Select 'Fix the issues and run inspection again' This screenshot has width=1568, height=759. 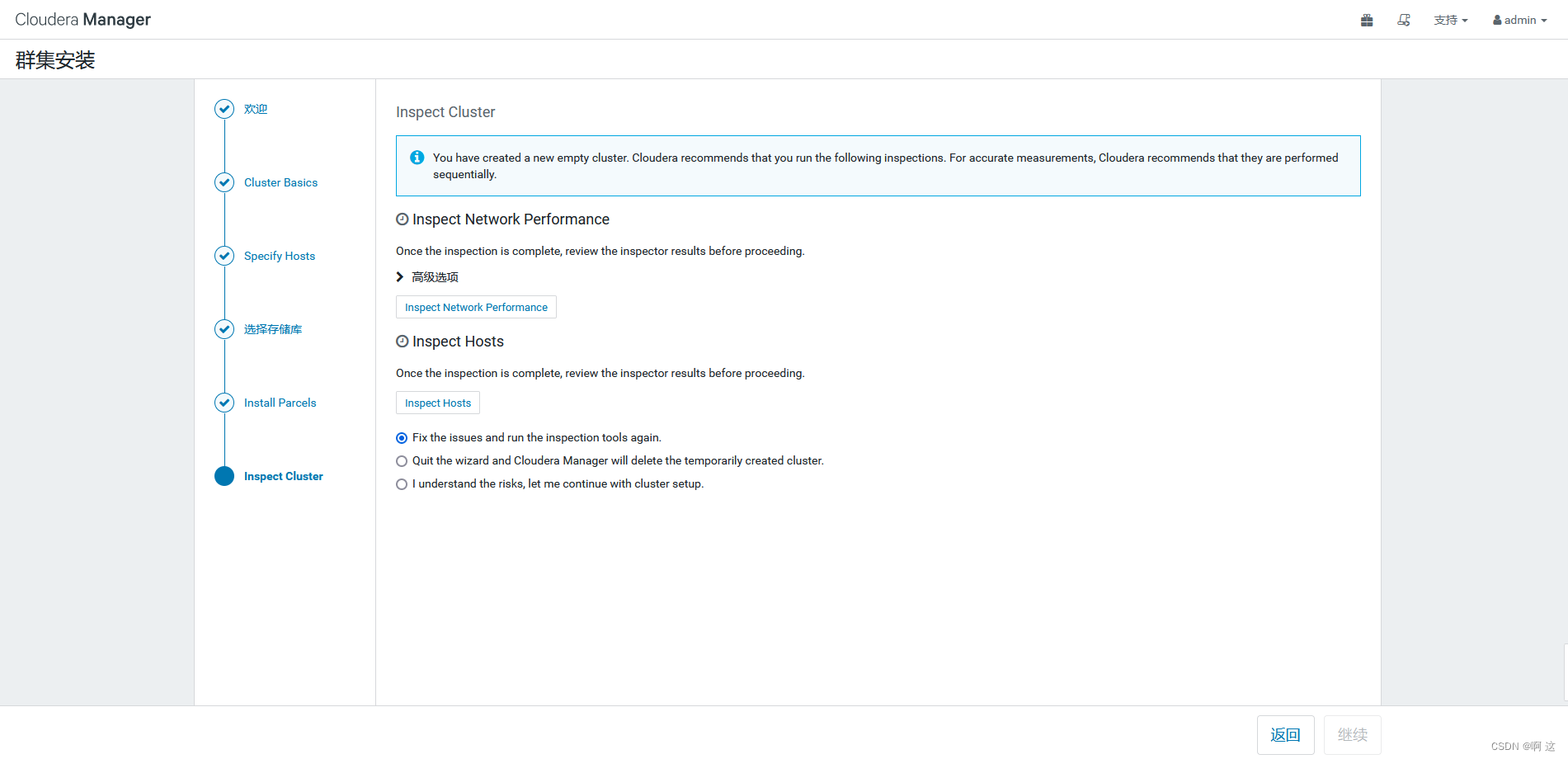click(402, 438)
